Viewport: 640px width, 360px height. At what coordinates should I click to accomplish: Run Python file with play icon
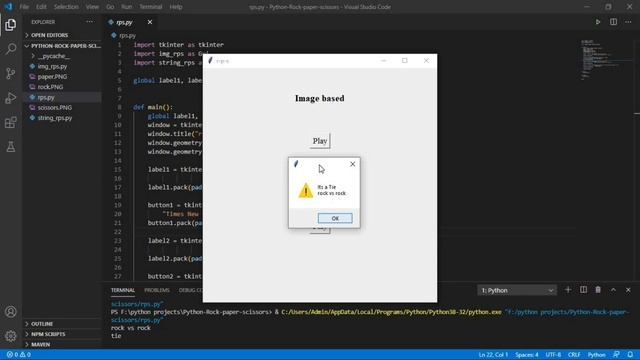[598, 22]
